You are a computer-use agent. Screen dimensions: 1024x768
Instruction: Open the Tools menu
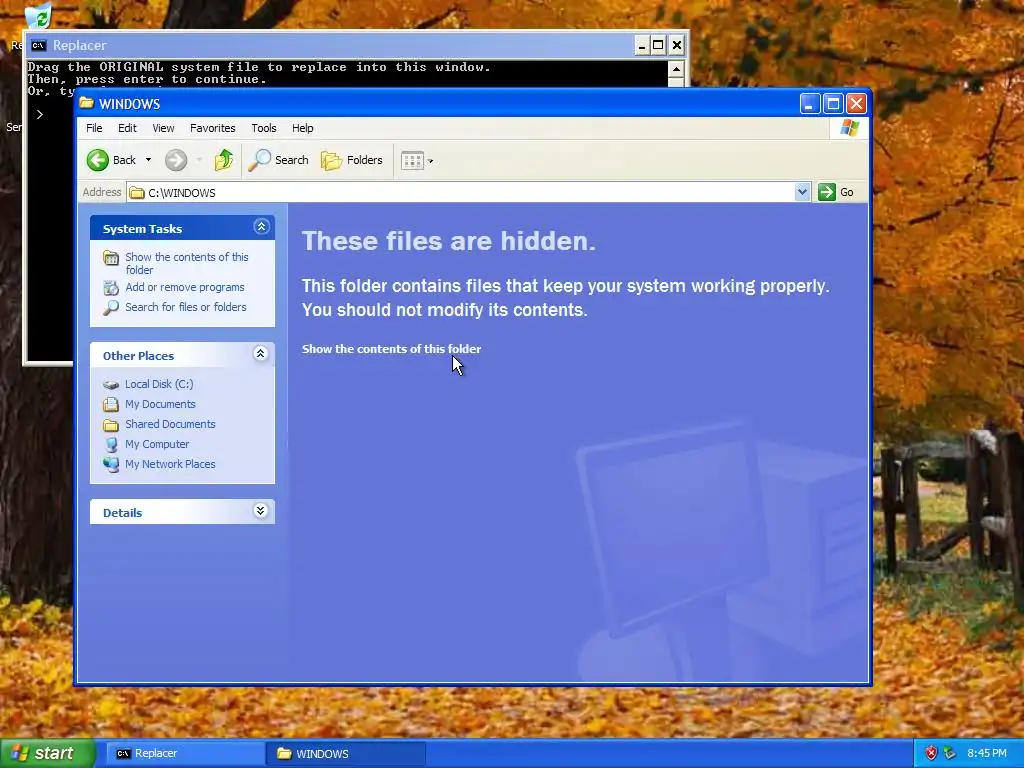(x=264, y=128)
